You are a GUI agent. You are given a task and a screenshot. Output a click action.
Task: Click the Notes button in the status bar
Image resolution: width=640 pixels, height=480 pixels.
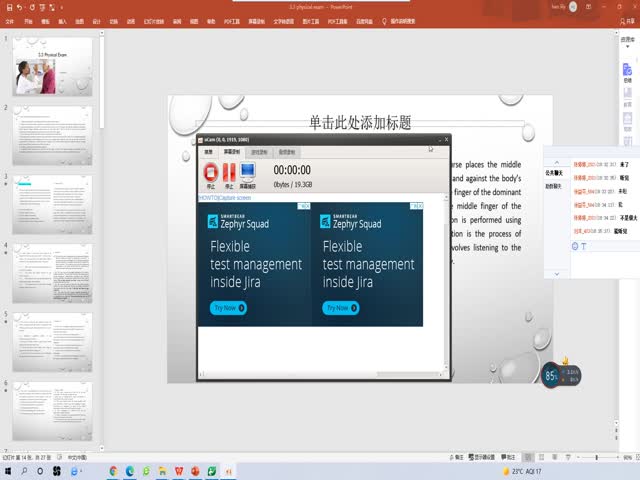458,457
